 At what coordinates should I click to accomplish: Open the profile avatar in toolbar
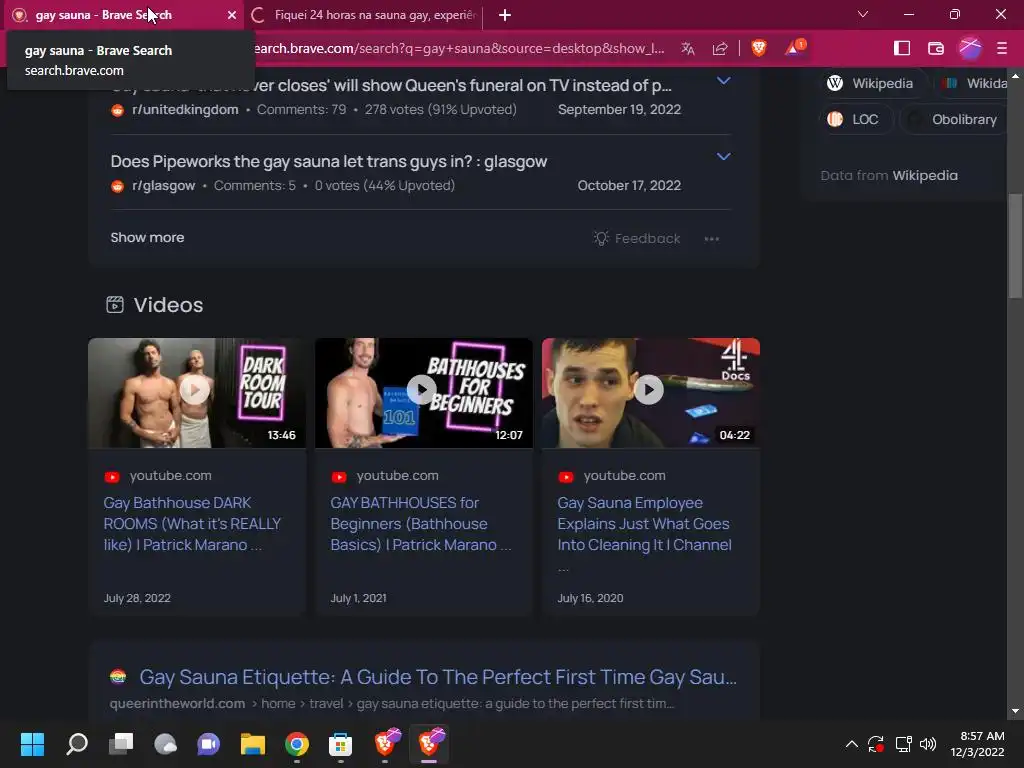[970, 48]
